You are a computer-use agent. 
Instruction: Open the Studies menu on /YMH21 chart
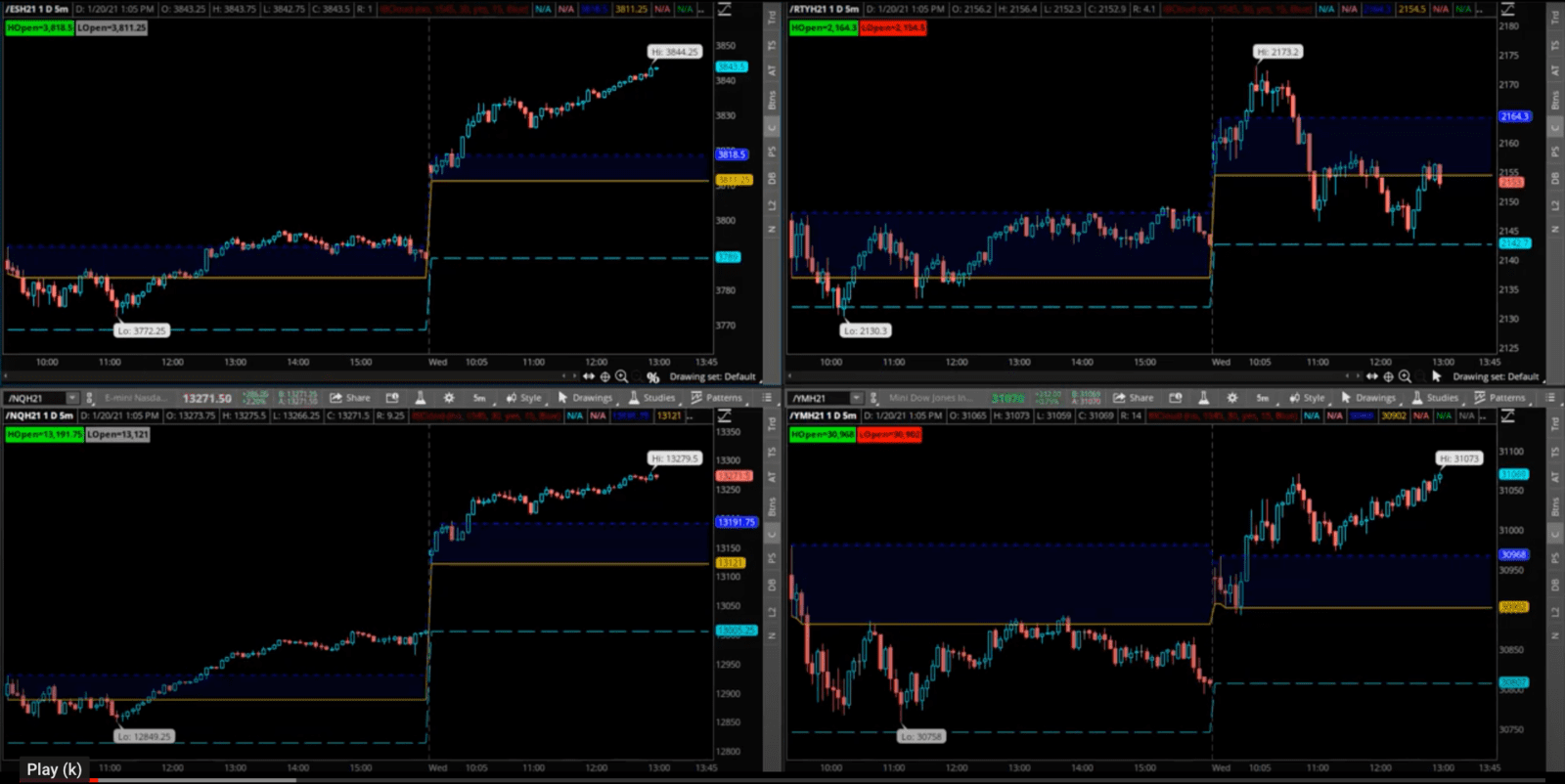1435,398
